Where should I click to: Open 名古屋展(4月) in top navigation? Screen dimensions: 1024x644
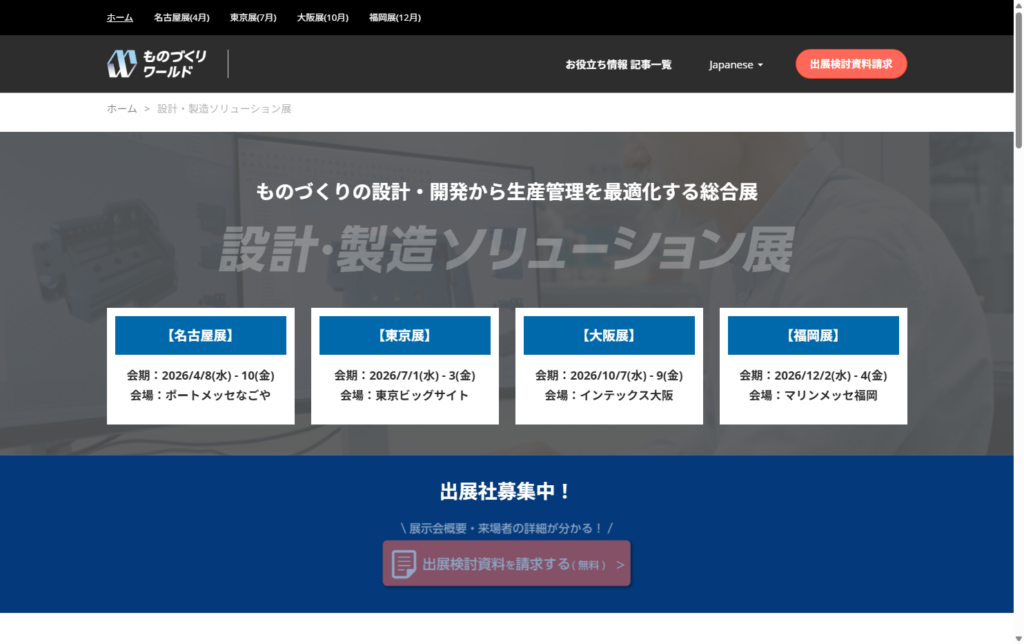[x=182, y=17]
